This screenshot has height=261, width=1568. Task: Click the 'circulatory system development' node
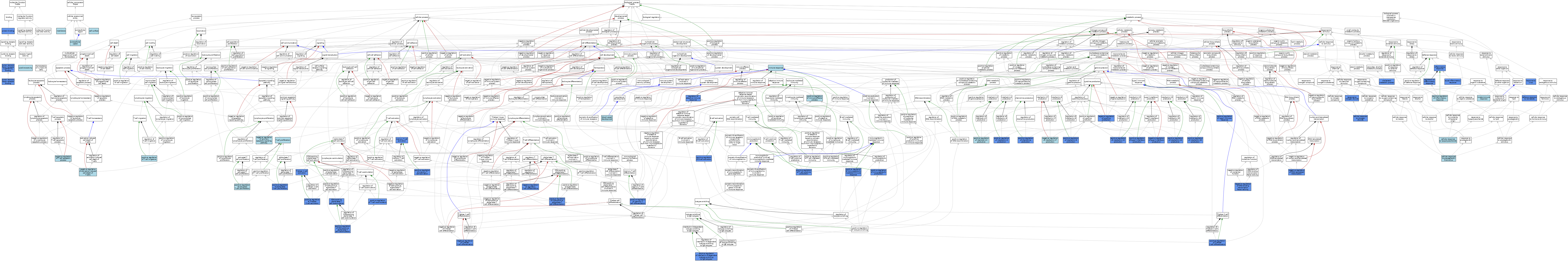pyautogui.click(x=709, y=82)
